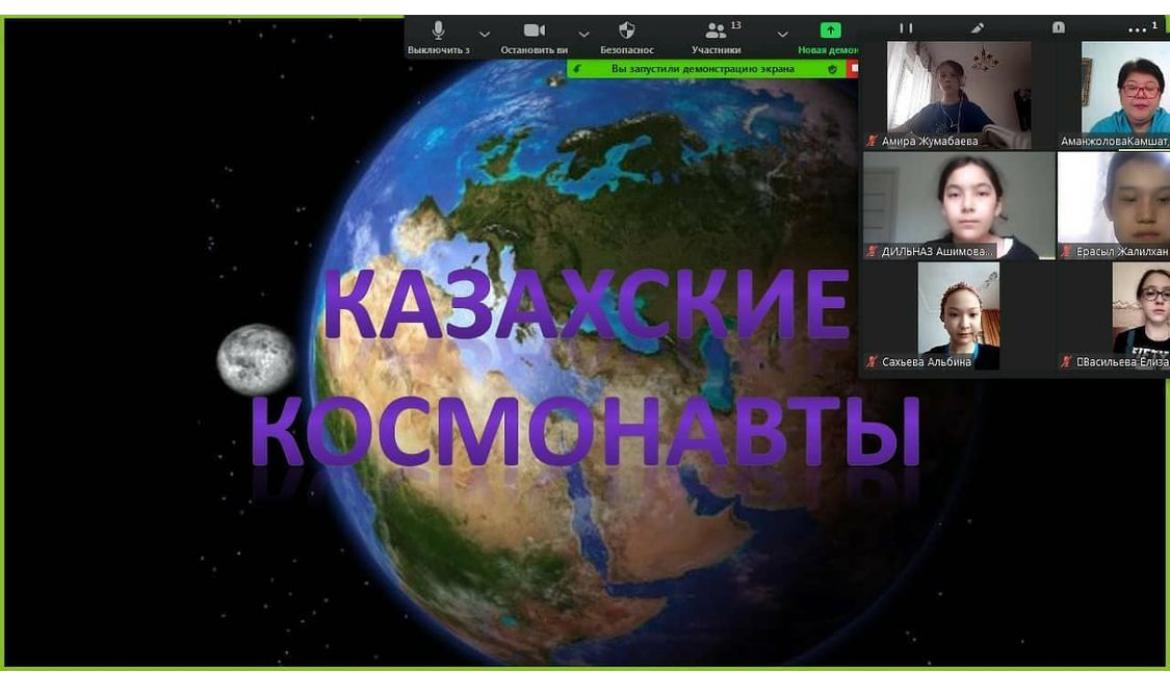Click shield icon on green sharing banner
The image size is (1170, 683).
coord(832,69)
